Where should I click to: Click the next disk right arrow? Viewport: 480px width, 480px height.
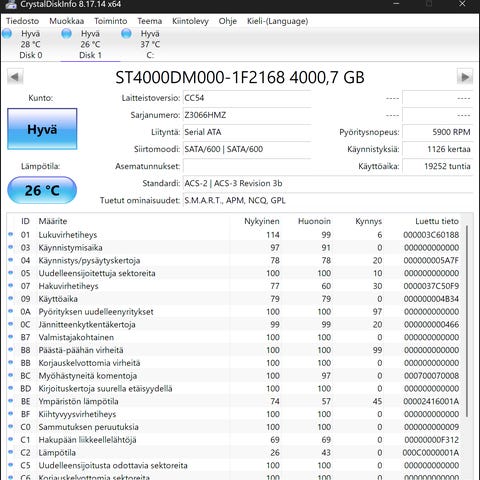point(465,77)
